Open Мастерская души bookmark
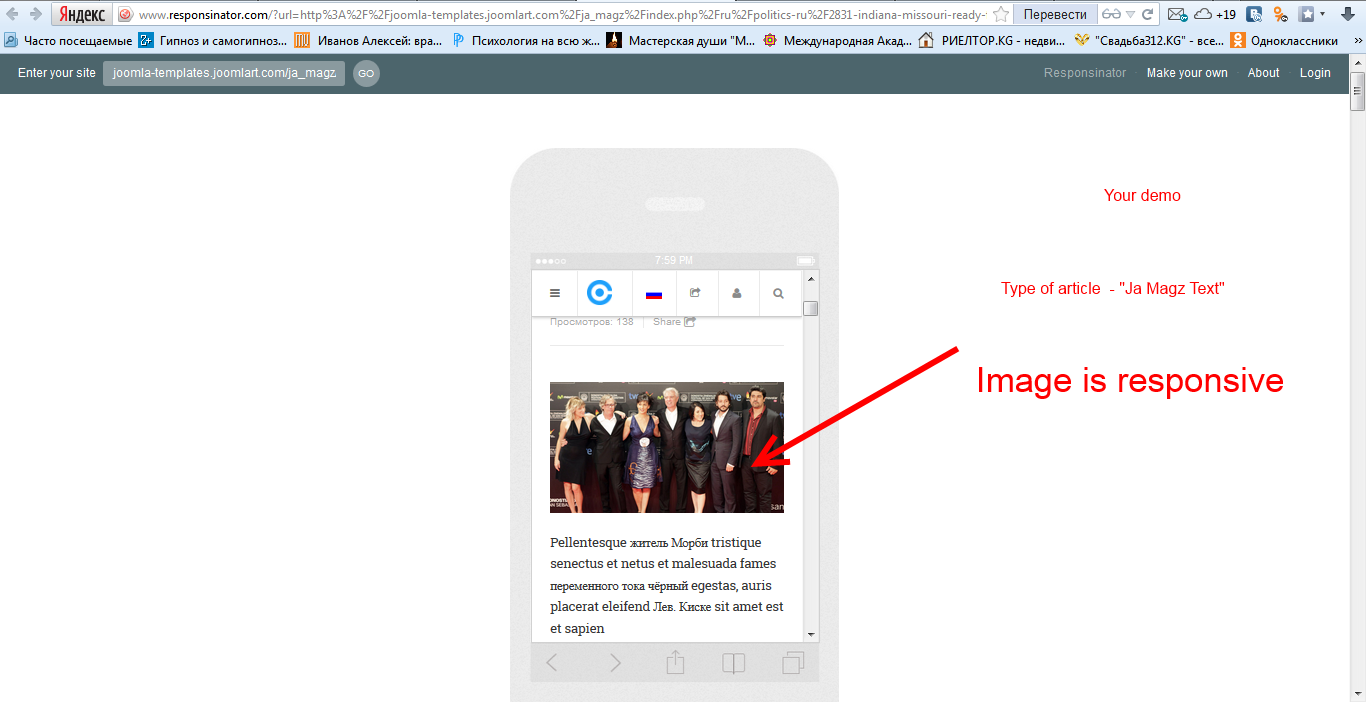 point(681,41)
